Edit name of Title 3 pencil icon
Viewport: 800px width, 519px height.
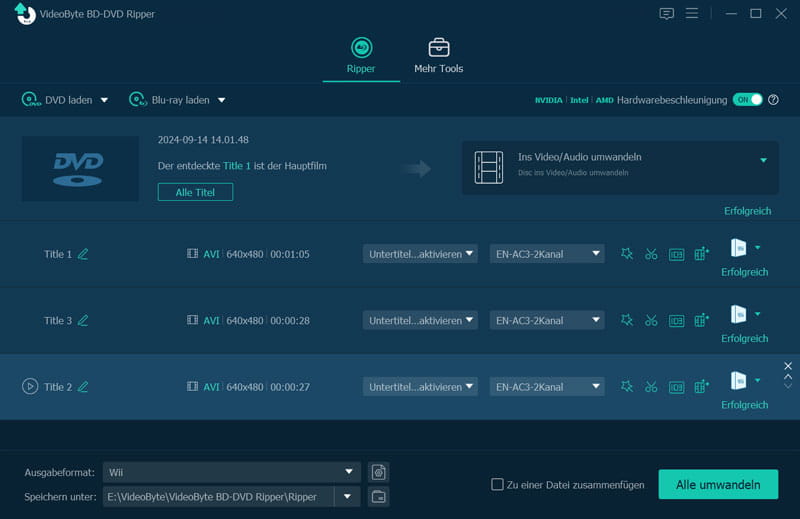pos(83,320)
